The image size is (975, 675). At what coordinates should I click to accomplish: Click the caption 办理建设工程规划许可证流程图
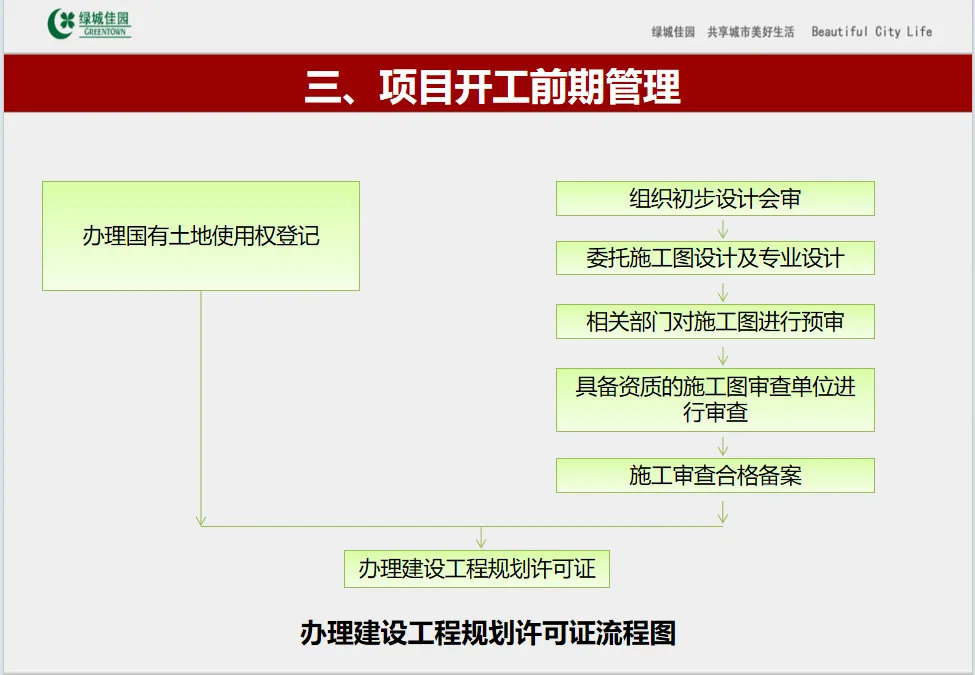pos(488,633)
